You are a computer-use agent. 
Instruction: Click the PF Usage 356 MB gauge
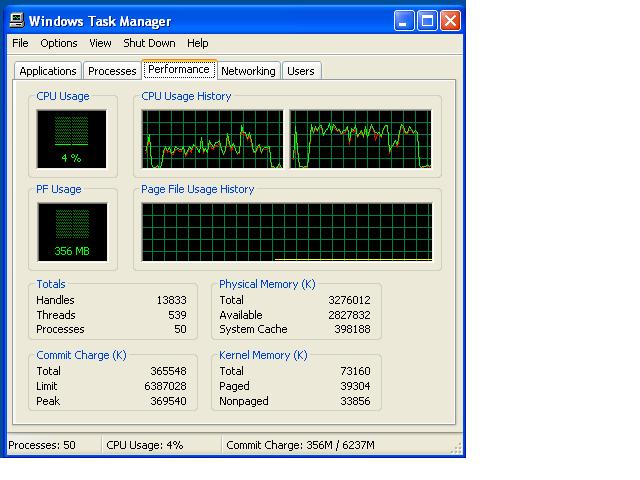(72, 232)
